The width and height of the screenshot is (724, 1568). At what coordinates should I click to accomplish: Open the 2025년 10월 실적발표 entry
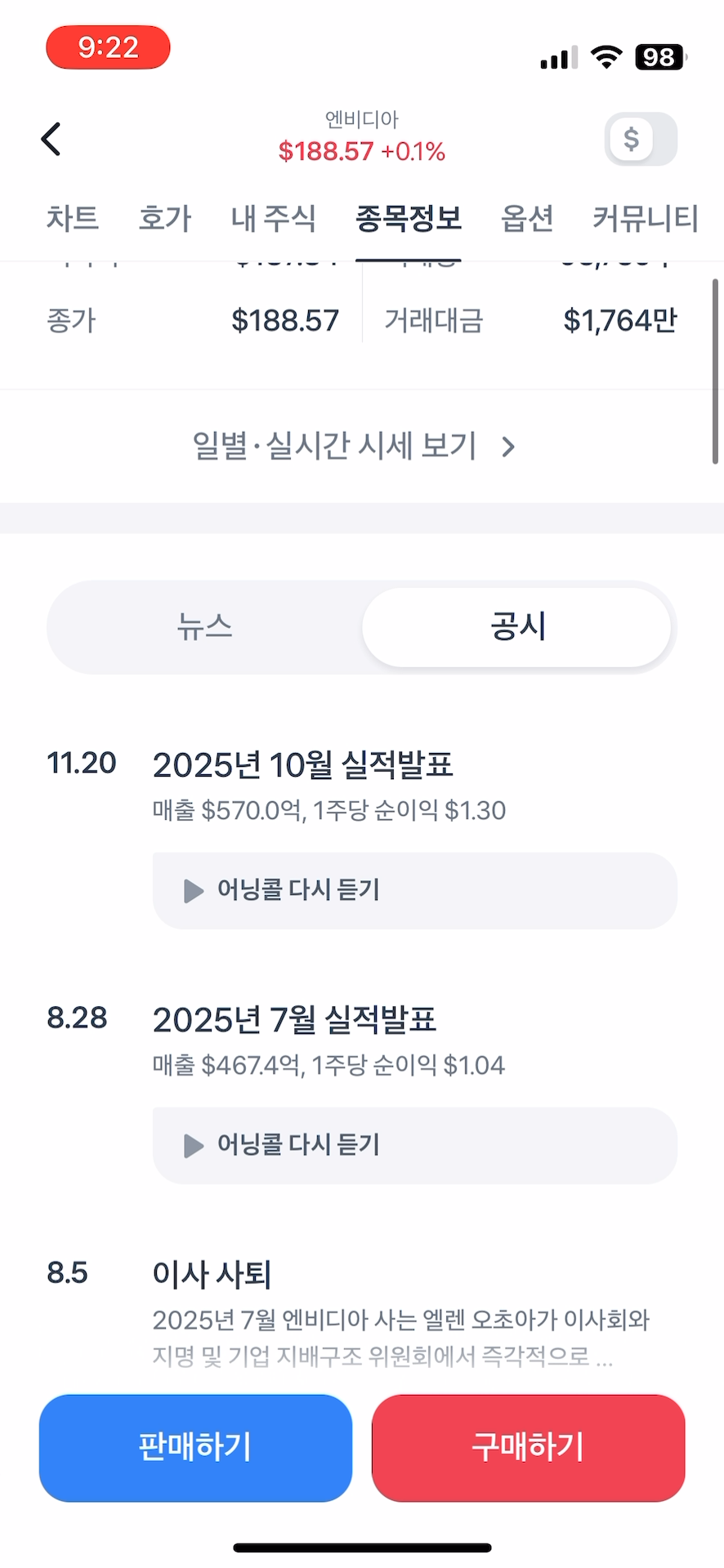[x=302, y=764]
